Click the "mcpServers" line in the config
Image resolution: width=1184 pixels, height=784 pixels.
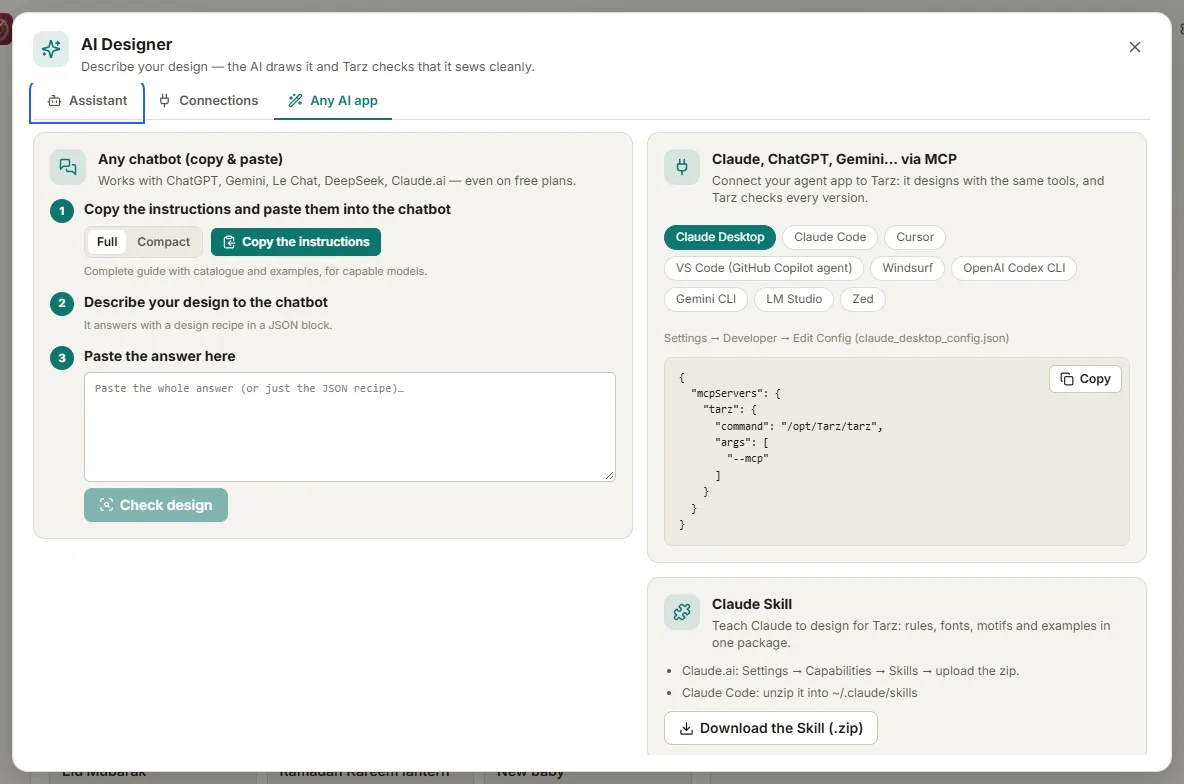click(x=735, y=394)
